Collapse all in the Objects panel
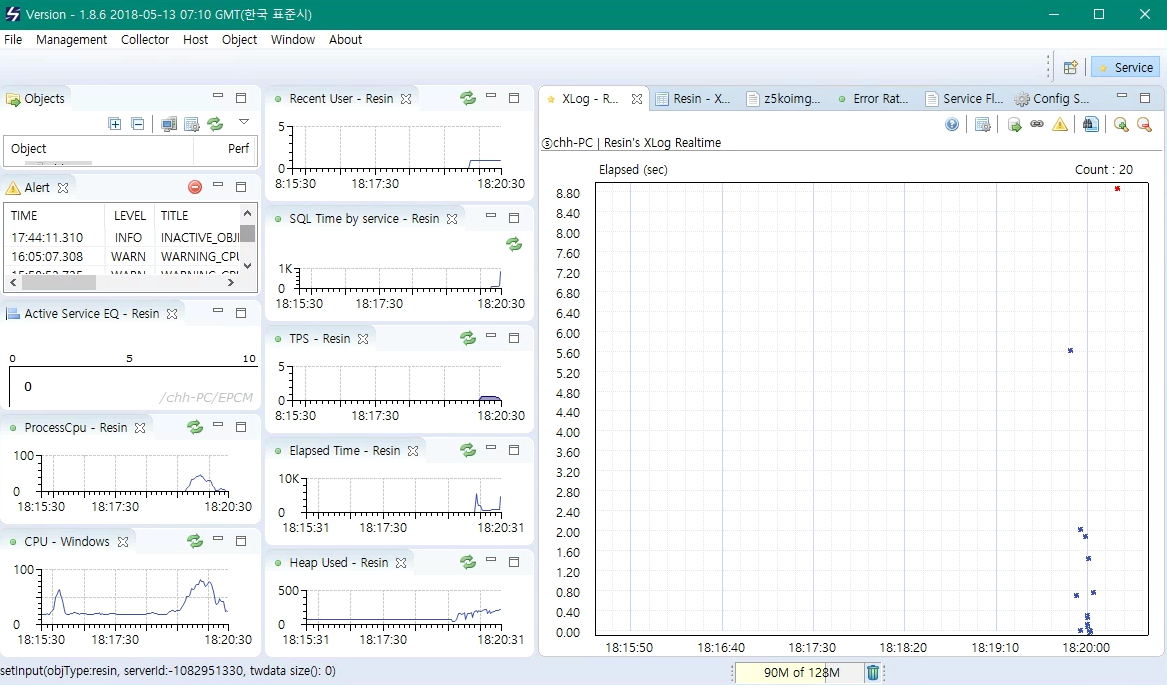Screen dimensions: 1167x685 [138, 124]
